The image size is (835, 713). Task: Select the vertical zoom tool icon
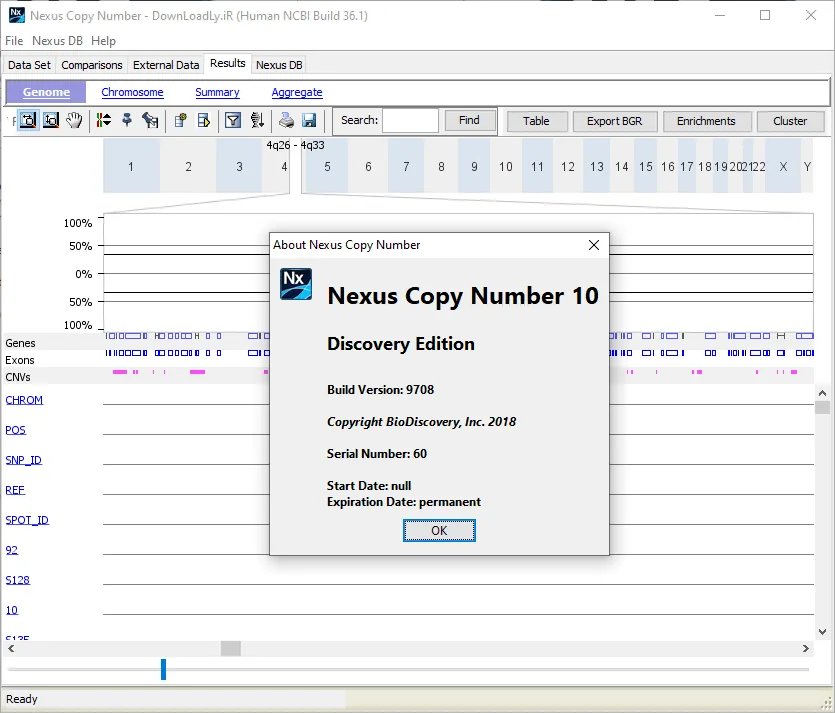pyautogui.click(x=51, y=120)
